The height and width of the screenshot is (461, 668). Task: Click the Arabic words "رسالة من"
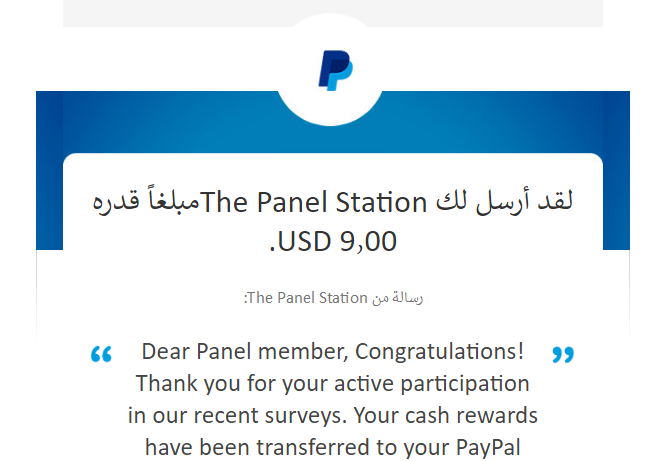tap(396, 298)
